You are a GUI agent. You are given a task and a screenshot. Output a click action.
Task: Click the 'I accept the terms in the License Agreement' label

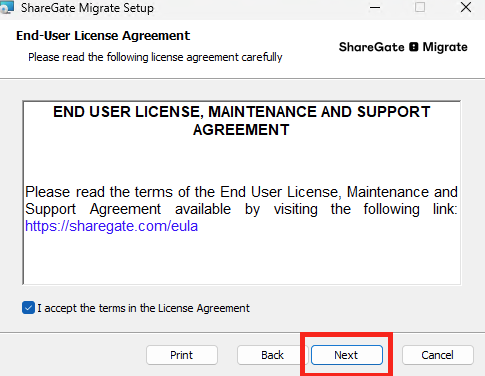[x=143, y=308]
